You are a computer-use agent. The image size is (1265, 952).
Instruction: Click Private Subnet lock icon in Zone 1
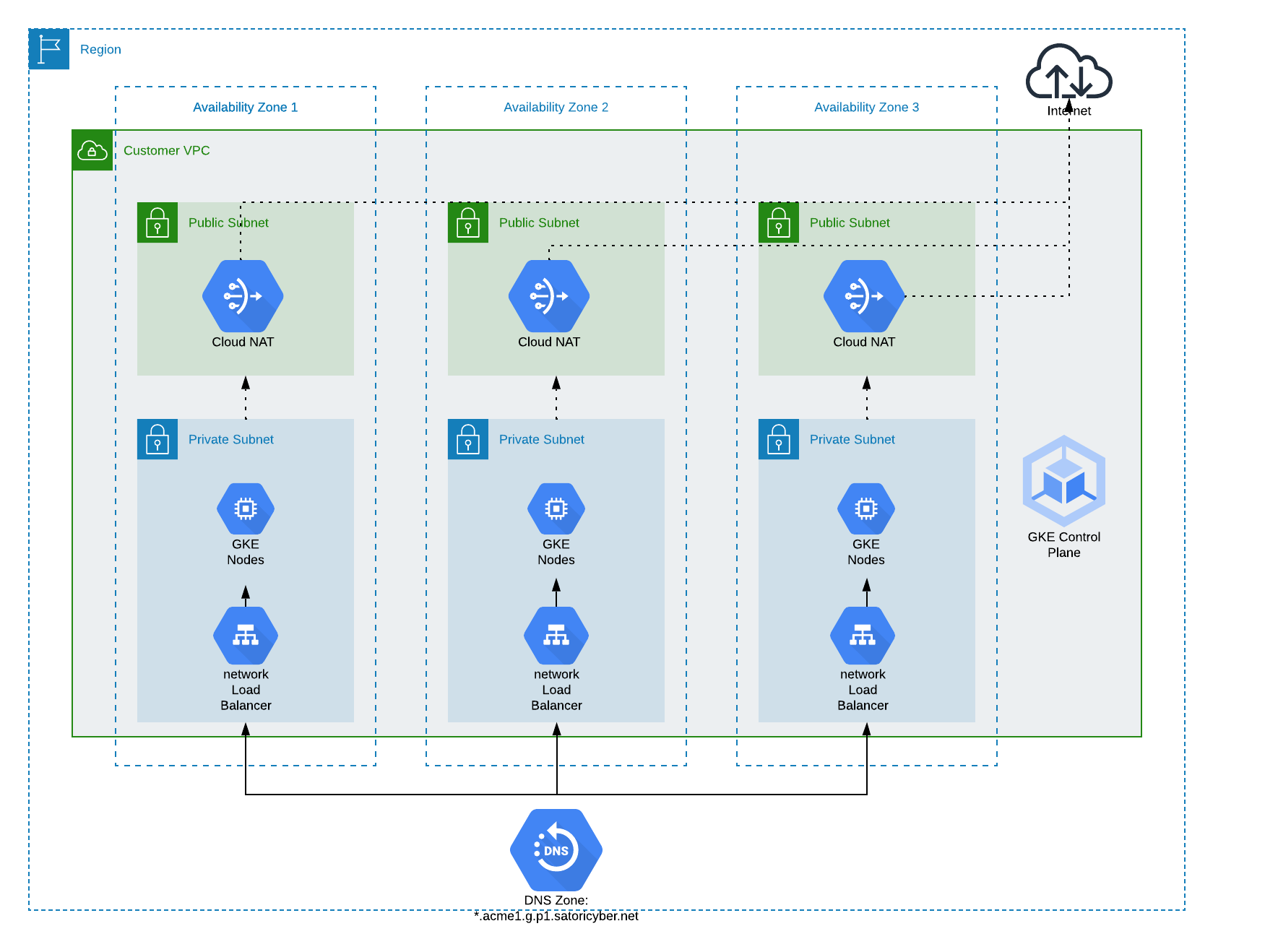pyautogui.click(x=157, y=439)
